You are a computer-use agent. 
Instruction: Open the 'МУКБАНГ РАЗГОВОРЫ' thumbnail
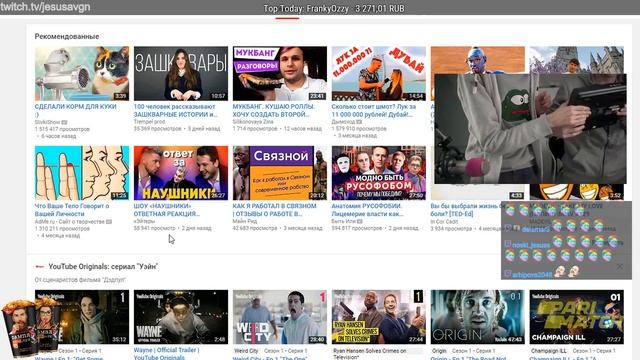click(280, 73)
